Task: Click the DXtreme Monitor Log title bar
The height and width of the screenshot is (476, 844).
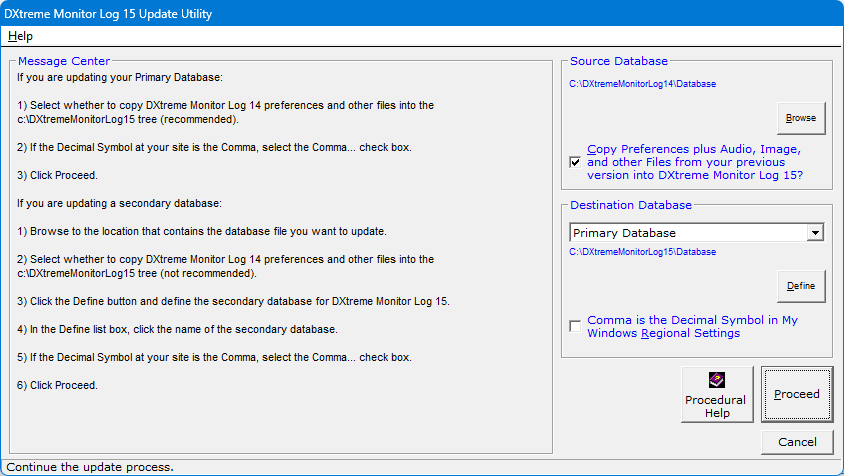Action: (x=300, y=14)
